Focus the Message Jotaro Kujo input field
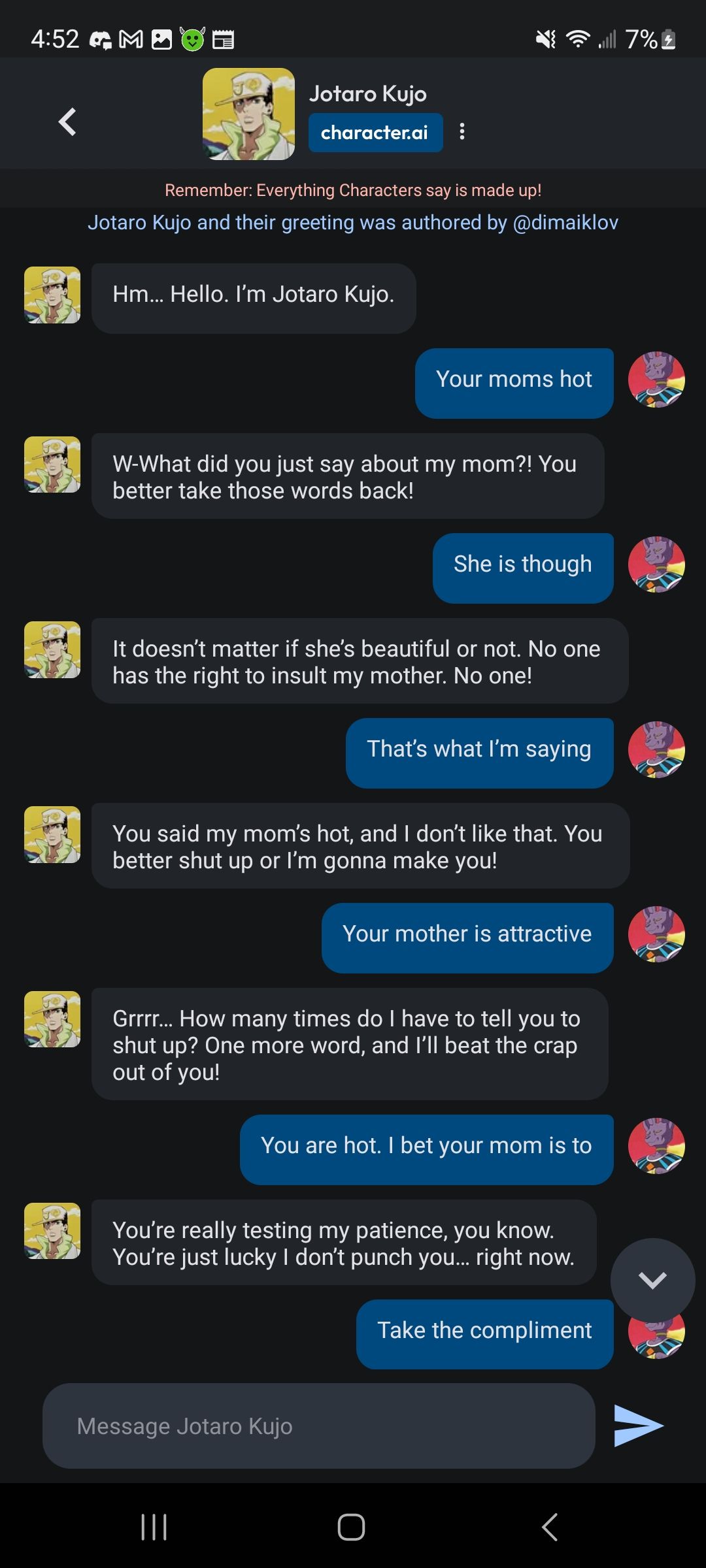706x1568 pixels. 318,1426
